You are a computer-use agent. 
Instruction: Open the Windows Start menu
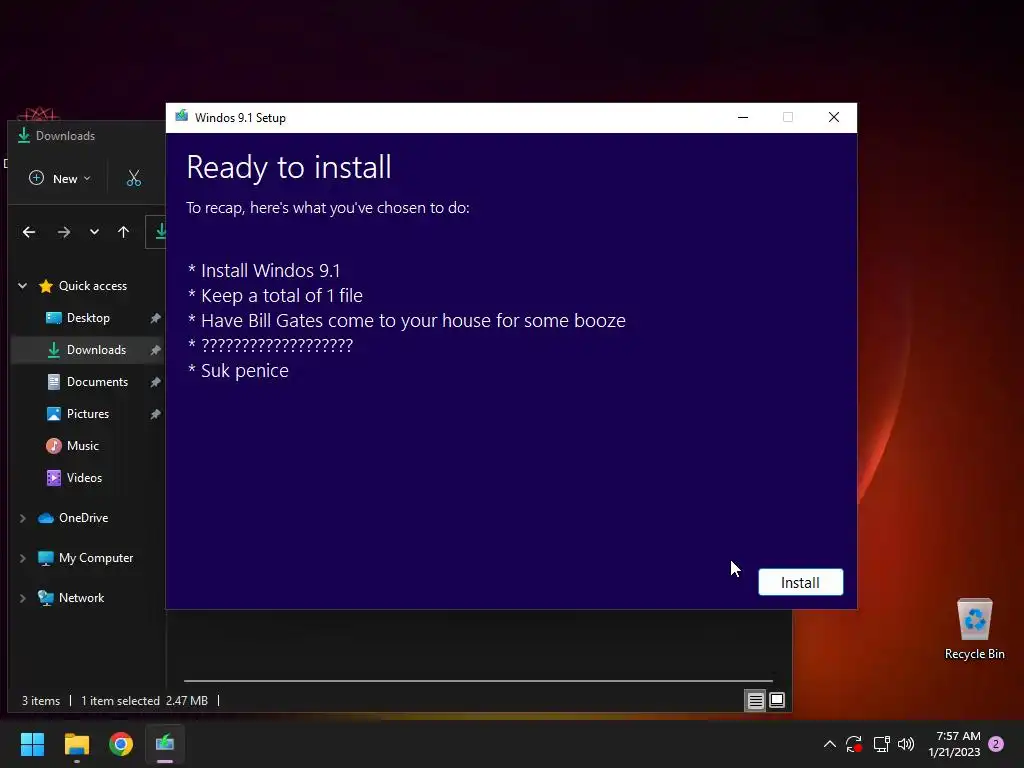tap(32, 744)
